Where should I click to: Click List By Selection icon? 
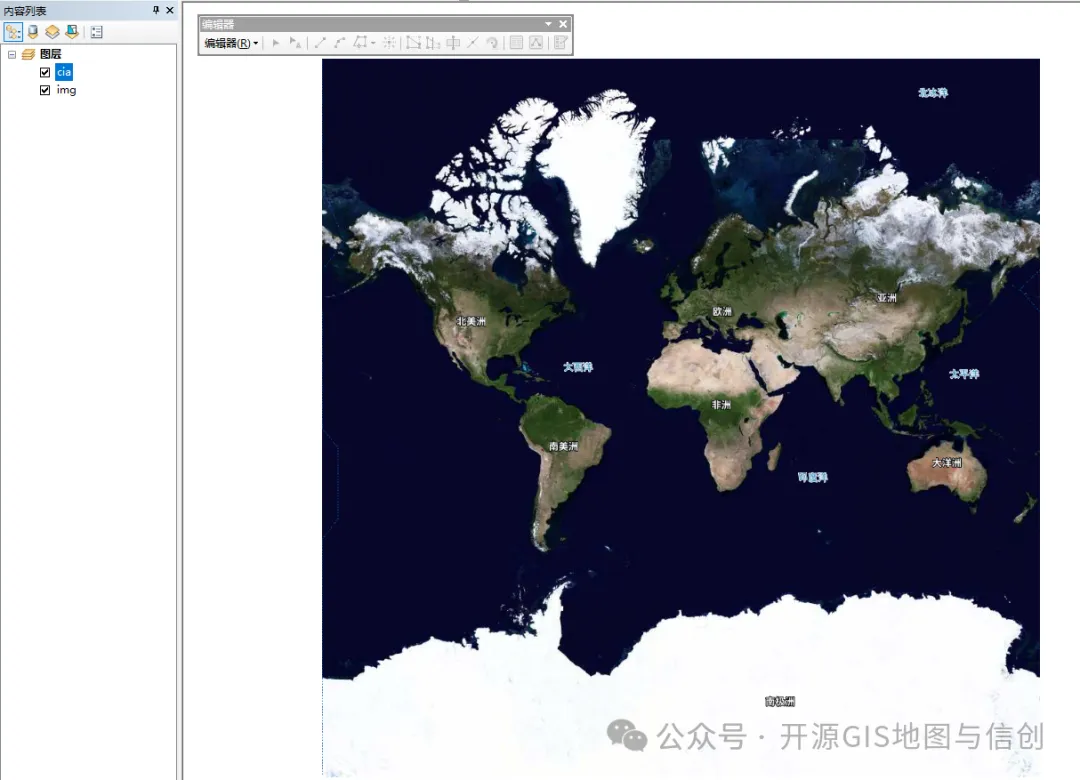72,32
